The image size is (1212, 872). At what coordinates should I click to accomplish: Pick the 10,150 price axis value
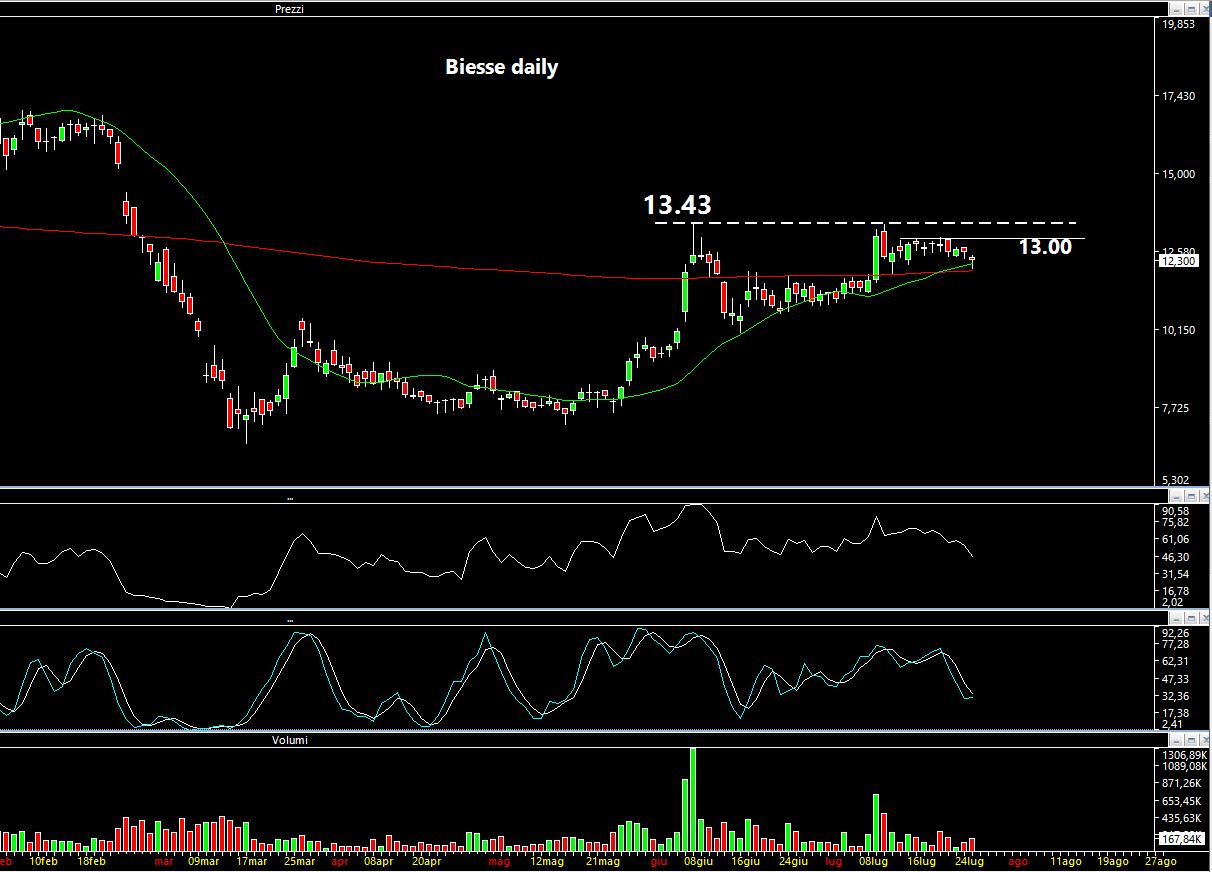click(1177, 330)
